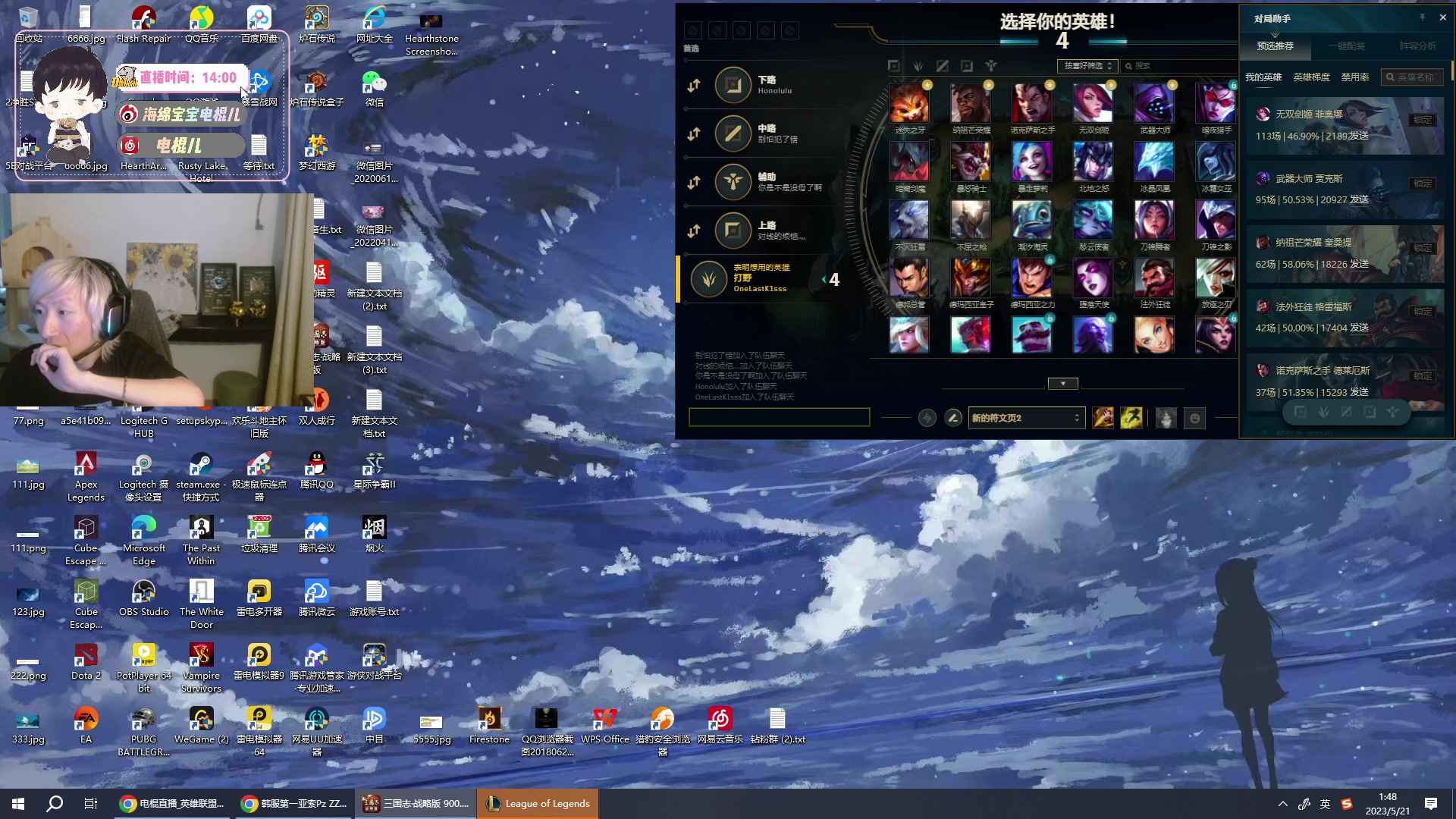Click the quick rune recommendation lightning icon

927,418
